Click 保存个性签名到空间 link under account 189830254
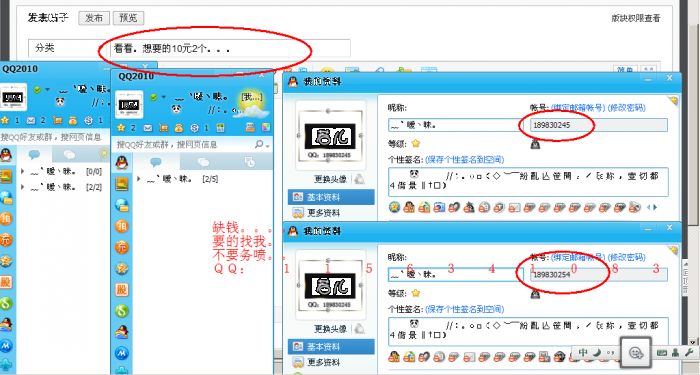Image resolution: width=700 pixels, height=375 pixels. 464,309
